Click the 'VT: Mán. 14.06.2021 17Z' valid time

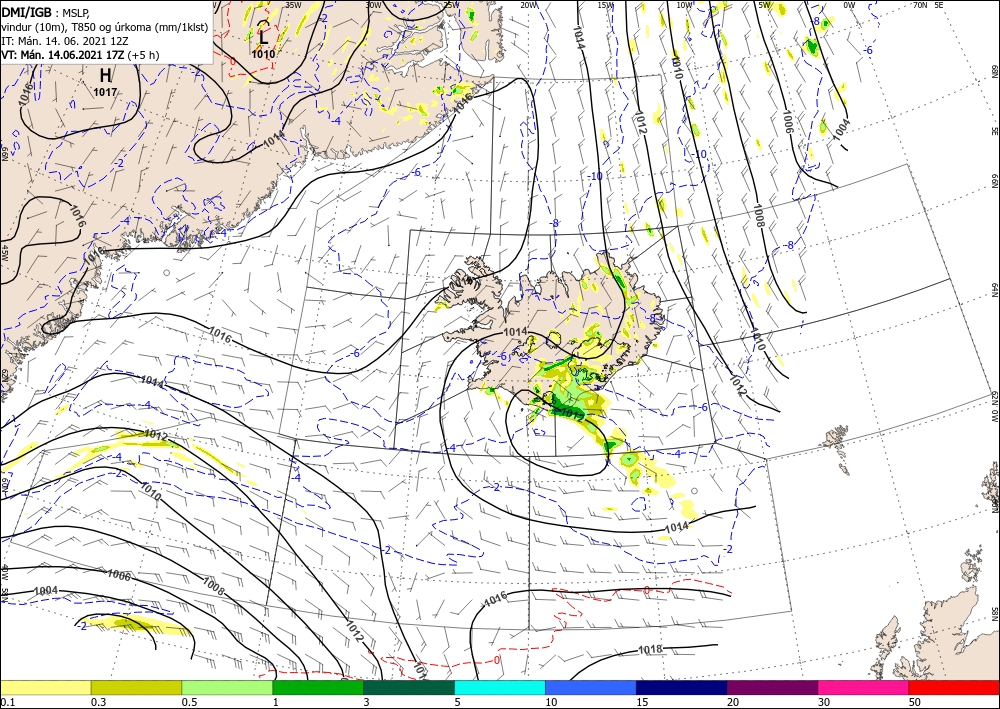(64, 55)
